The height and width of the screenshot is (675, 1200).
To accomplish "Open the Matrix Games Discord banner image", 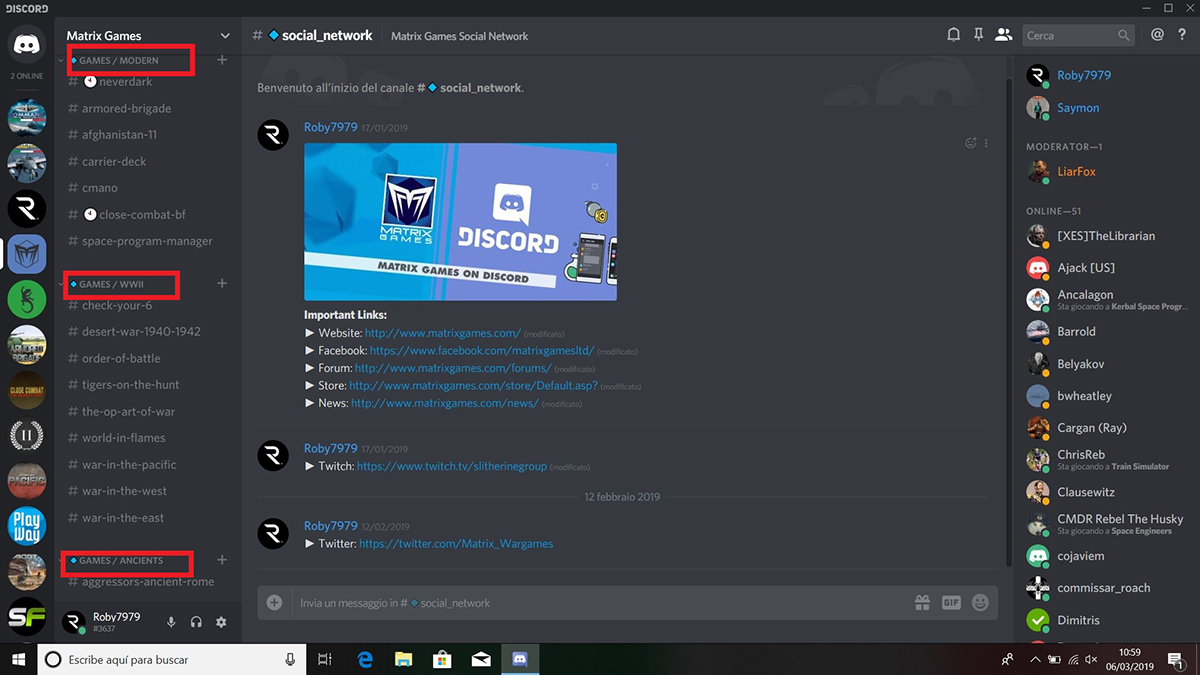I will pyautogui.click(x=460, y=222).
